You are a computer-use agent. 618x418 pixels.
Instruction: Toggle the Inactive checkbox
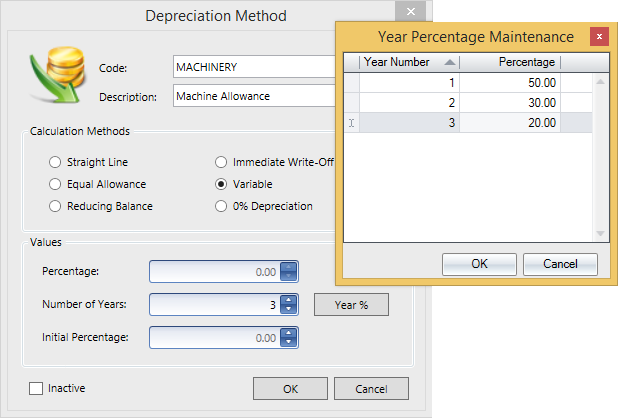click(37, 388)
